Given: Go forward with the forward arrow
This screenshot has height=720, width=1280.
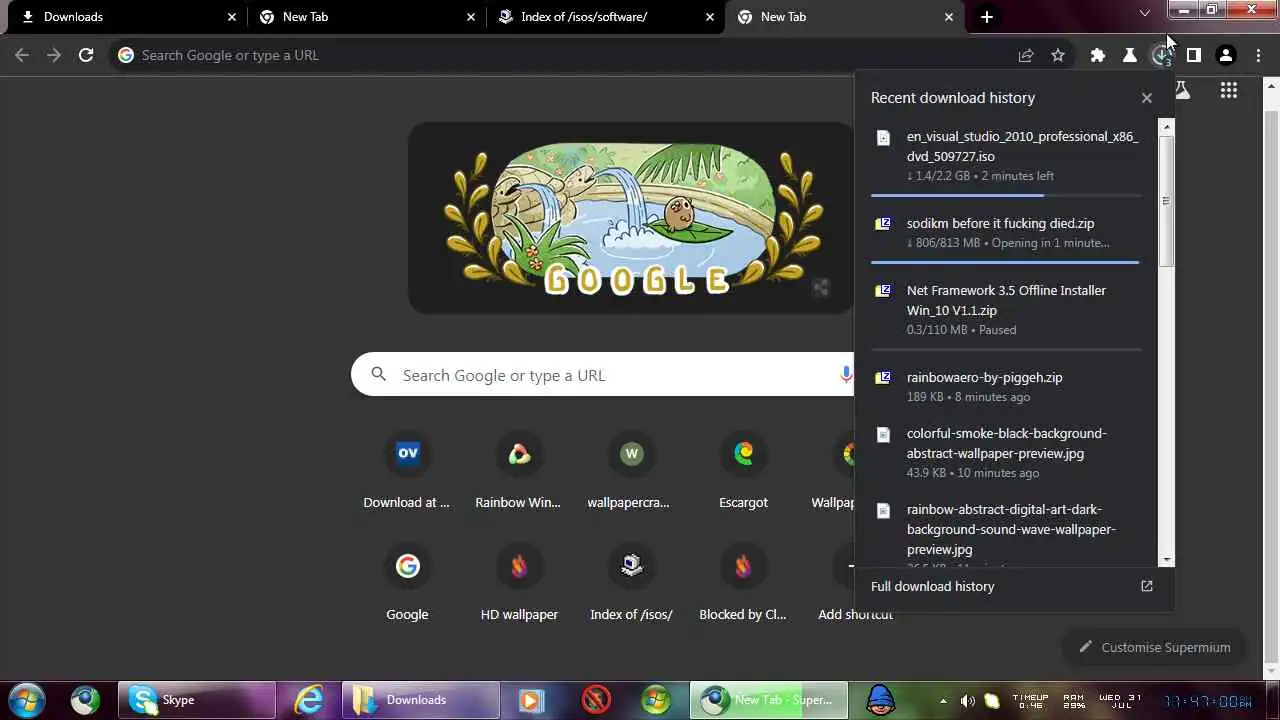Looking at the screenshot, I should 54,55.
